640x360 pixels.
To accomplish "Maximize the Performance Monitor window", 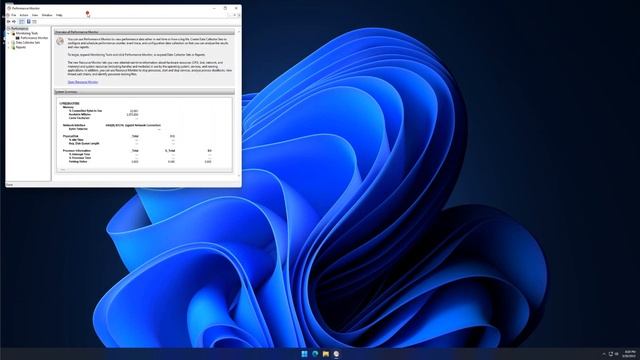I will point(225,8).
